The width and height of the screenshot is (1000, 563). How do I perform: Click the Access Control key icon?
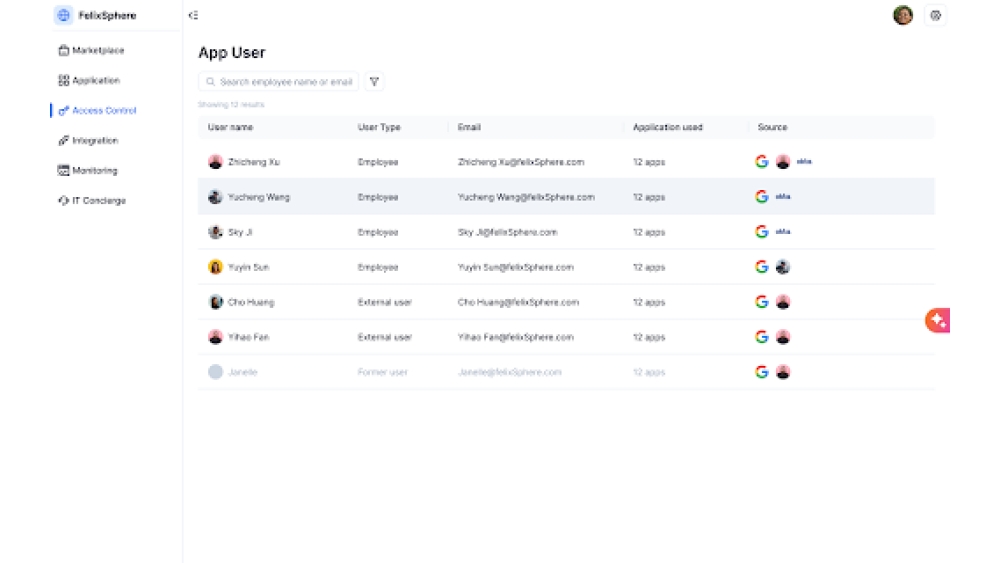(63, 110)
